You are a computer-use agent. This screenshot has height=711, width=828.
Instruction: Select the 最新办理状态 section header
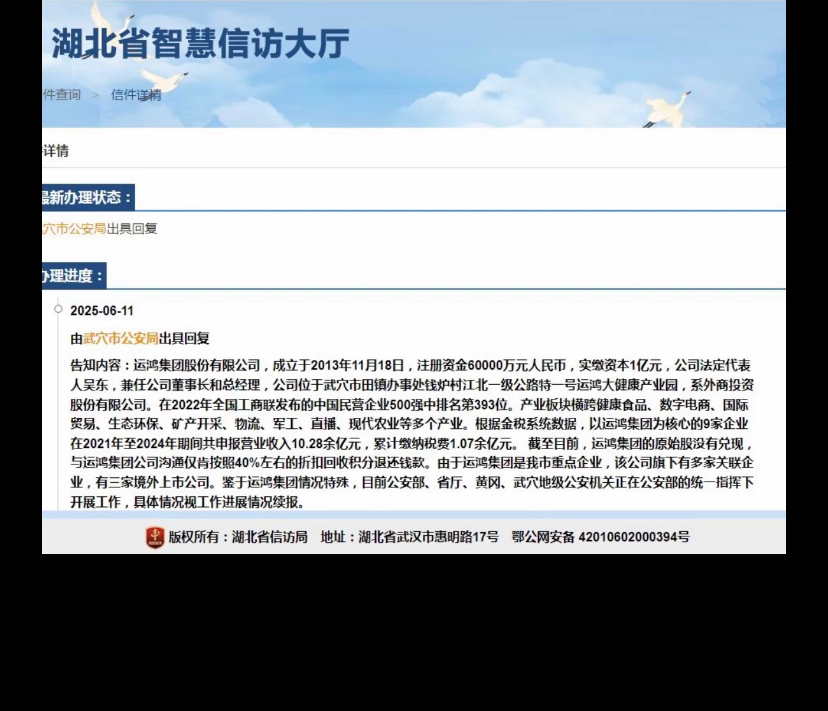coord(88,198)
